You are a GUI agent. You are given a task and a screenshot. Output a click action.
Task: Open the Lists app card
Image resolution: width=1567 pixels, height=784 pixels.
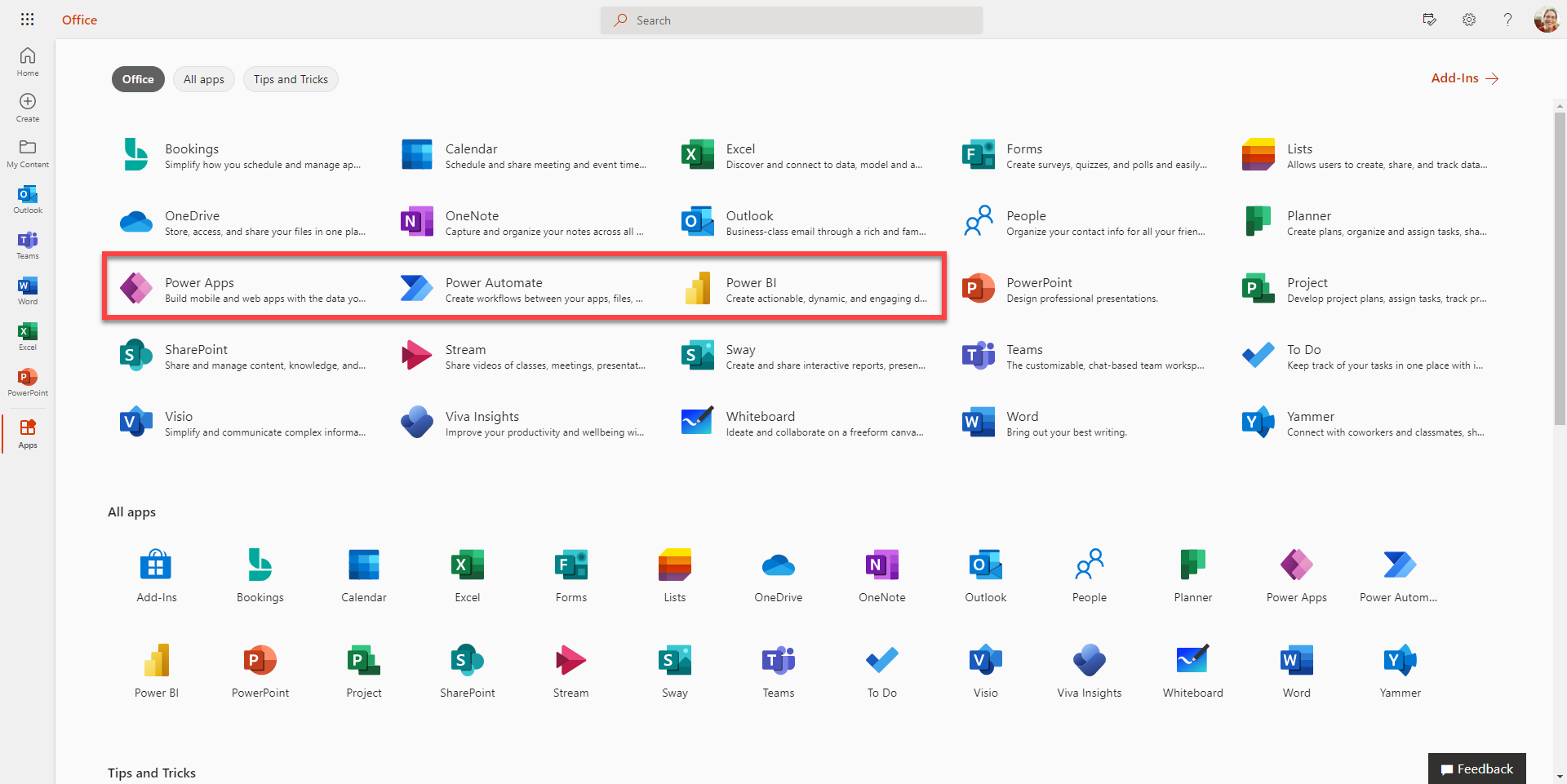[1365, 155]
